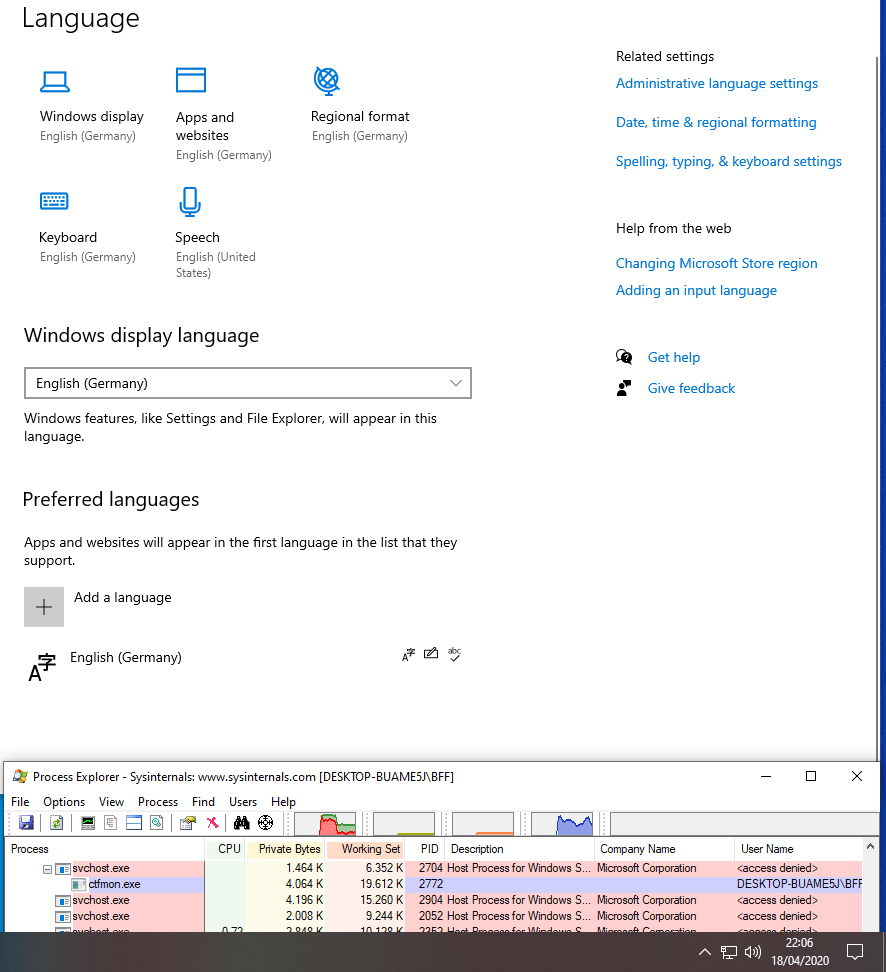Collapse svchost.exe tree node with PID 2704

pyautogui.click(x=47, y=869)
